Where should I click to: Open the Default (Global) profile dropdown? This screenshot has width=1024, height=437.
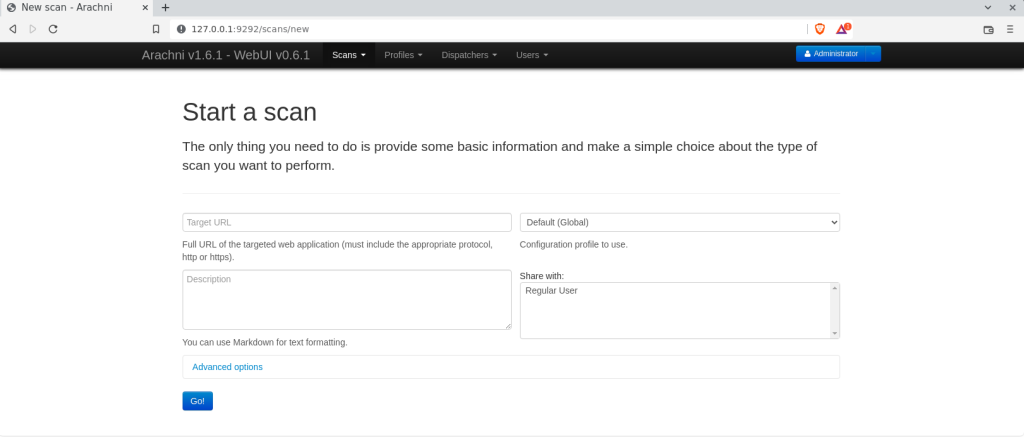[680, 222]
